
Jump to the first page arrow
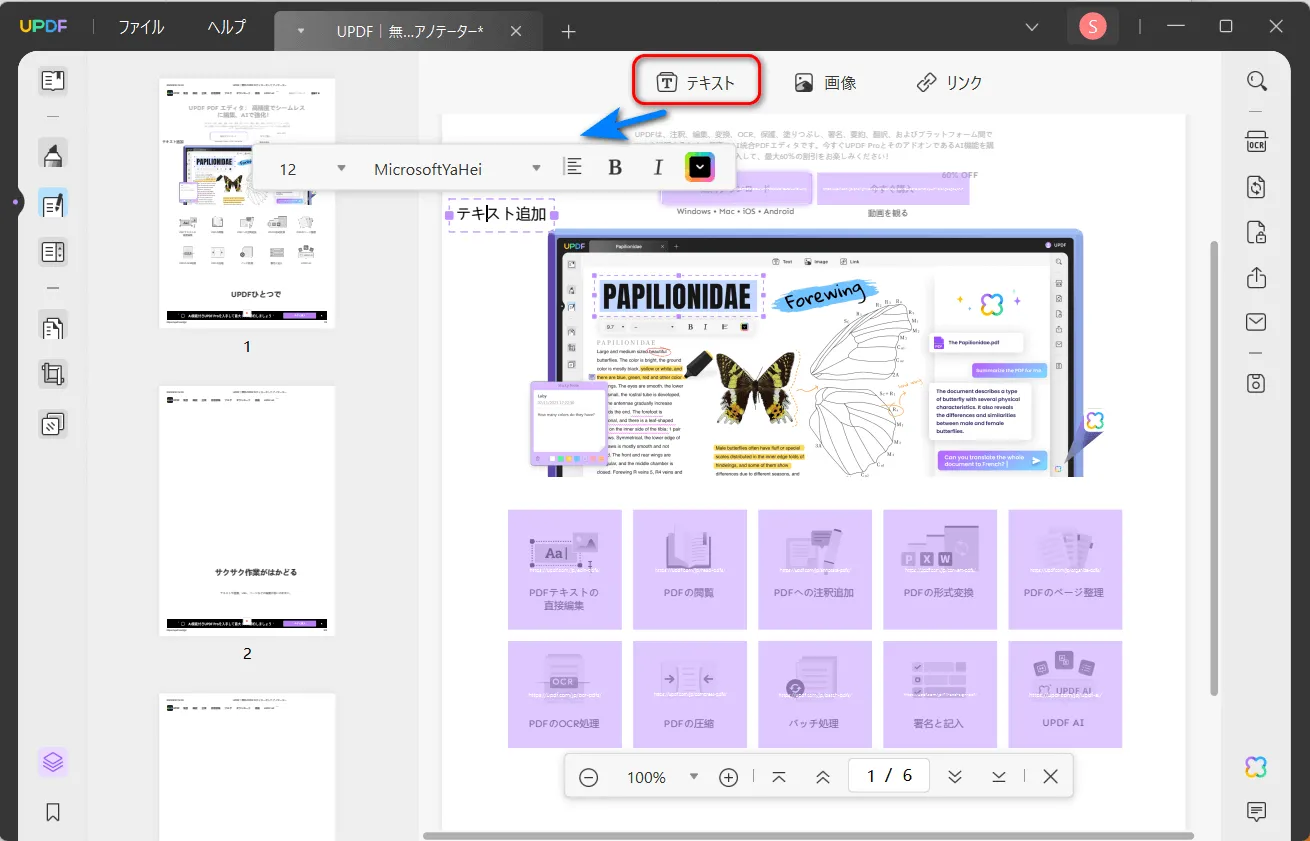pos(779,777)
